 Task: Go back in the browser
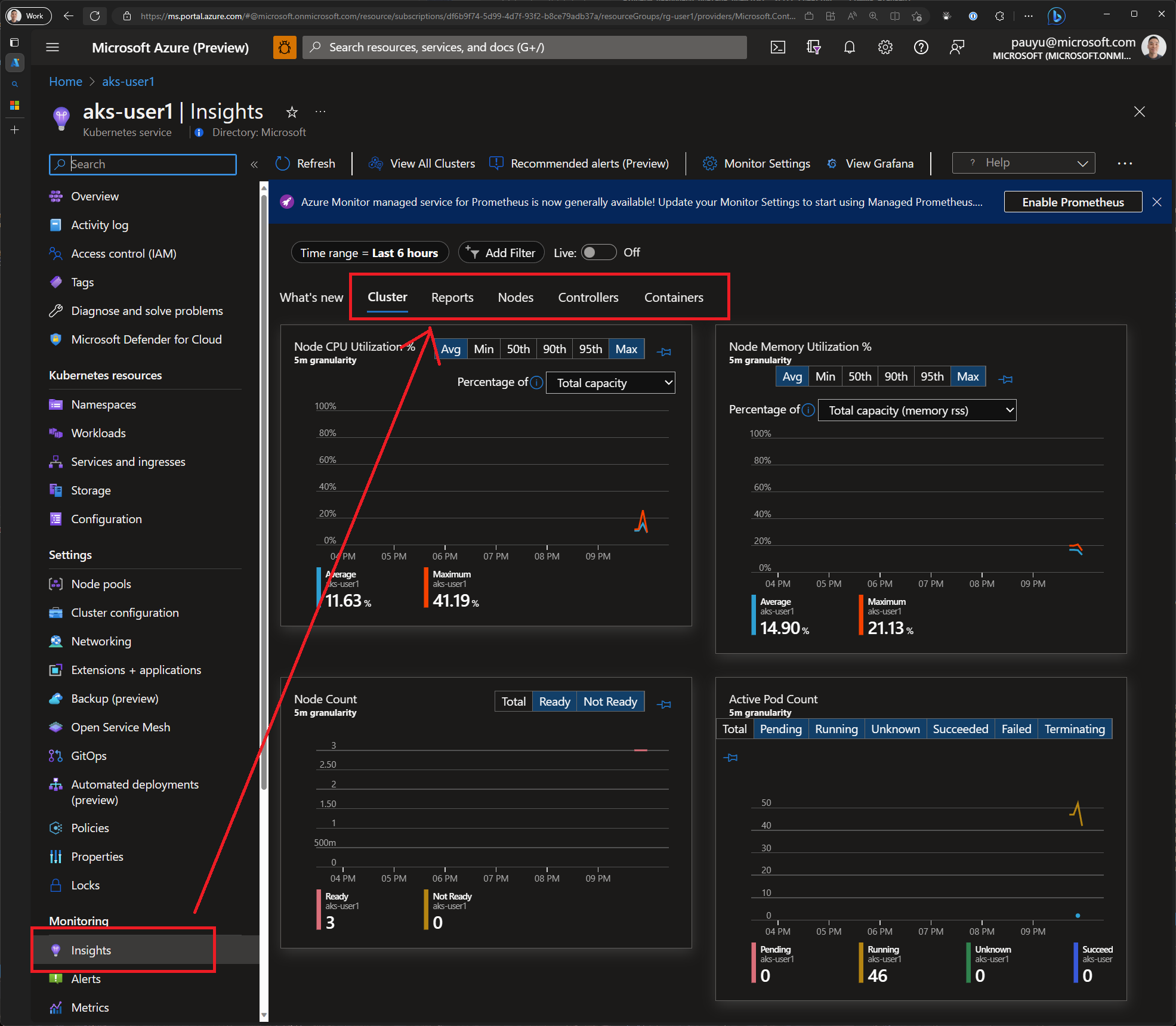pos(69,16)
